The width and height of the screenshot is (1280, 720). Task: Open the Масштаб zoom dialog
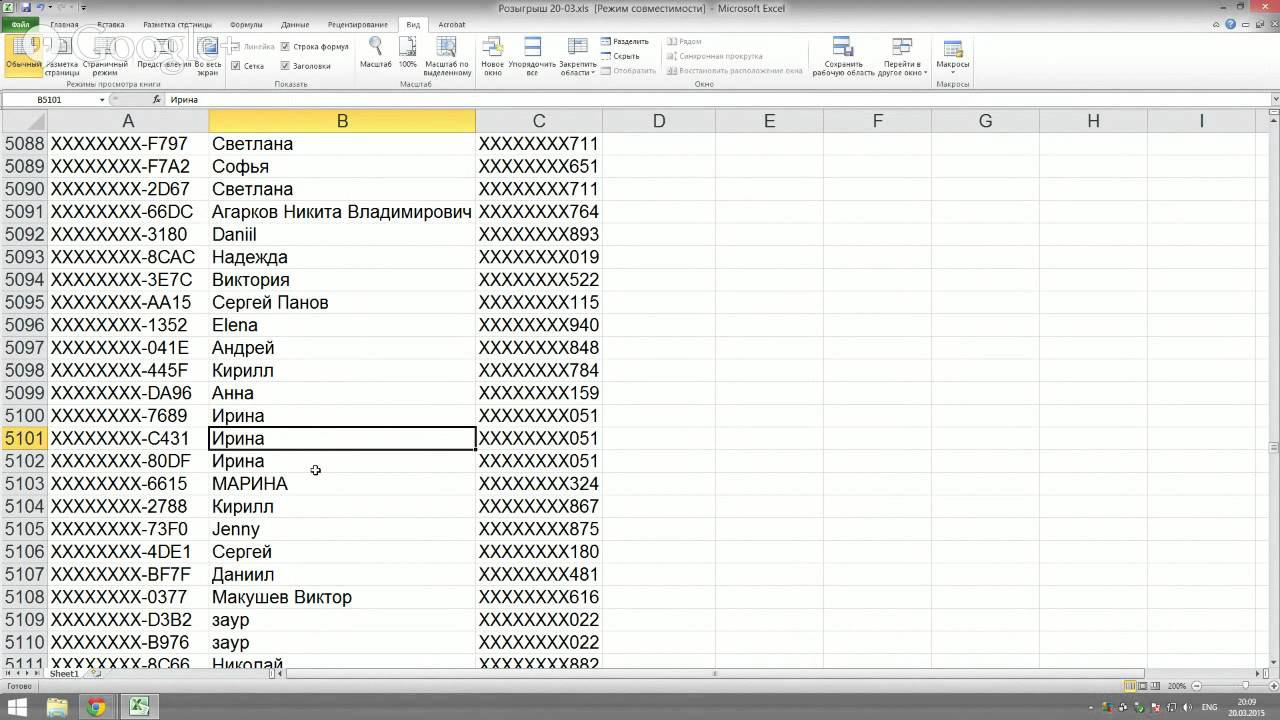[x=375, y=53]
